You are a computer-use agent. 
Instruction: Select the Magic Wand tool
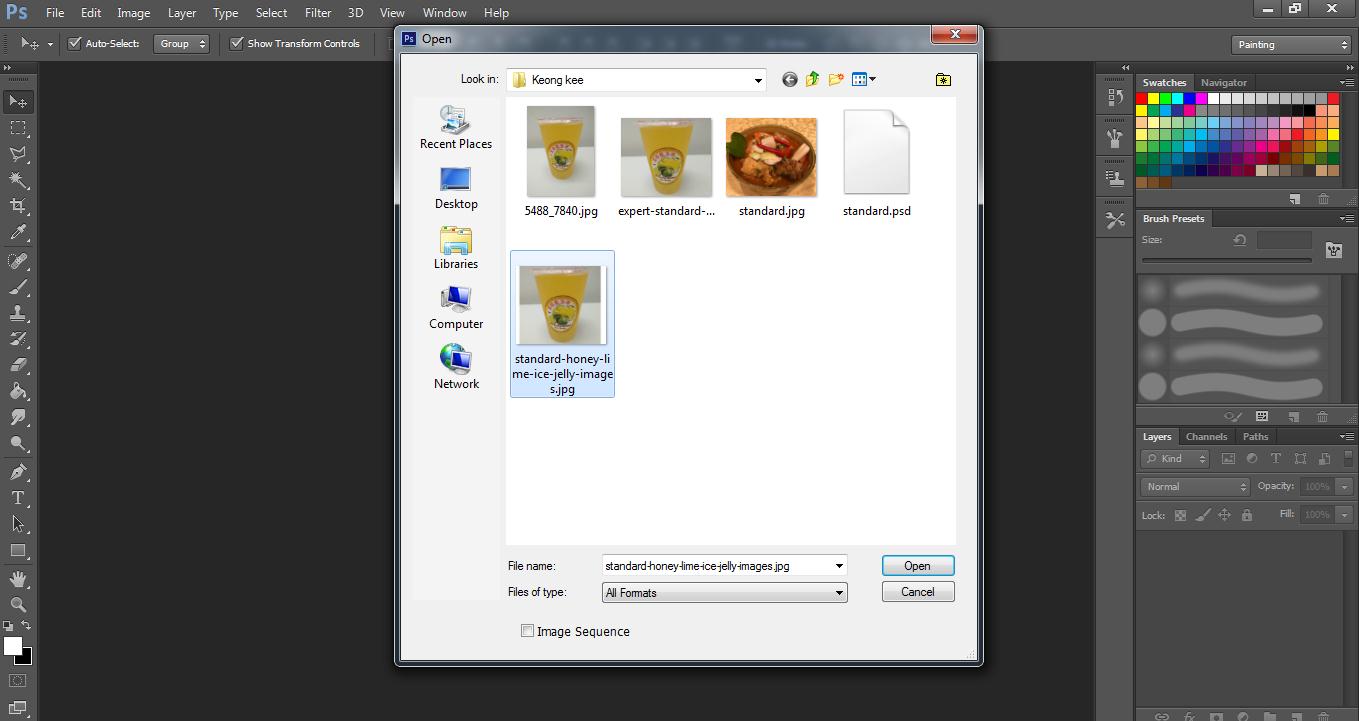(18, 180)
